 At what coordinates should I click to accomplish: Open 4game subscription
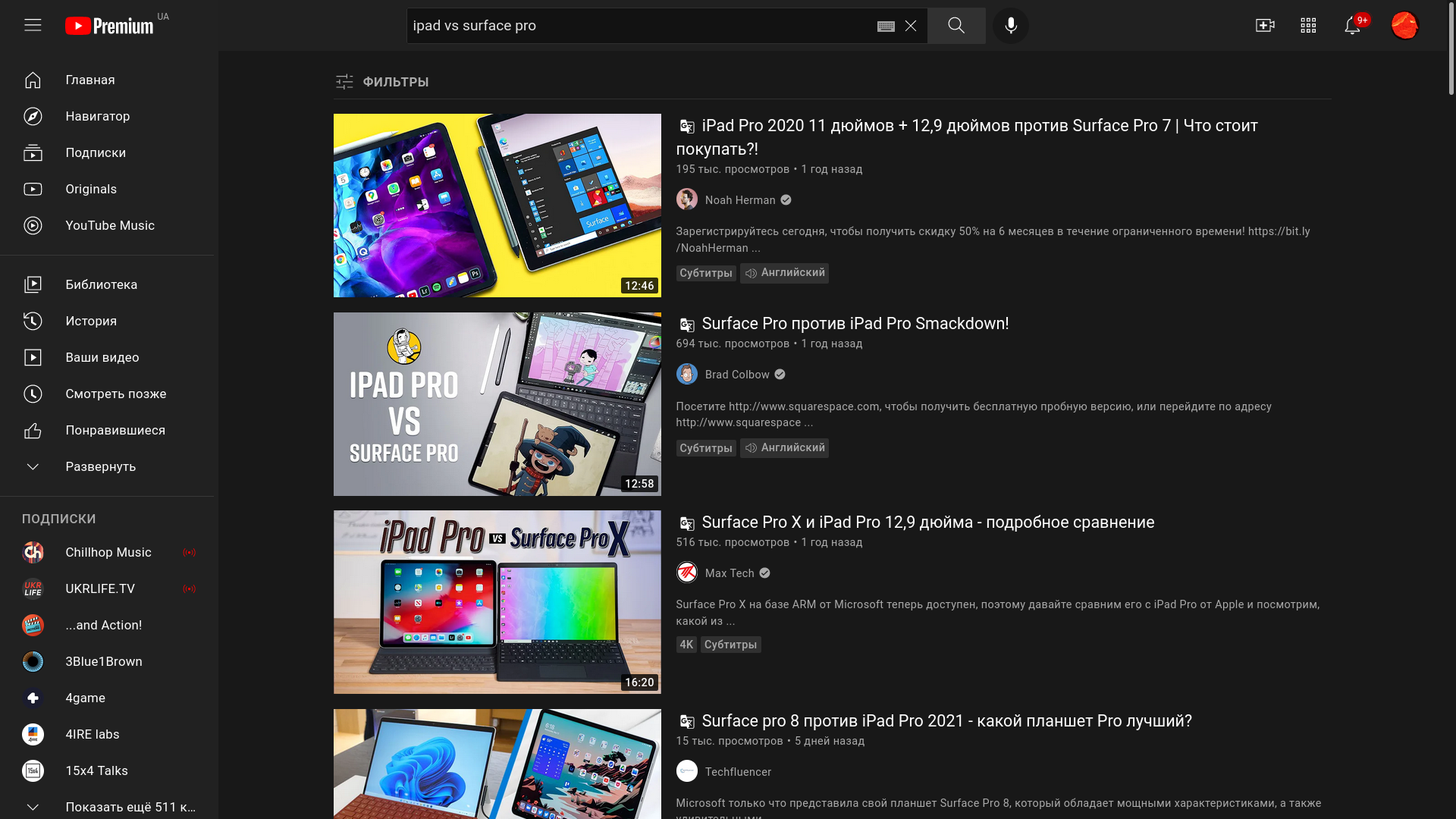[107, 698]
